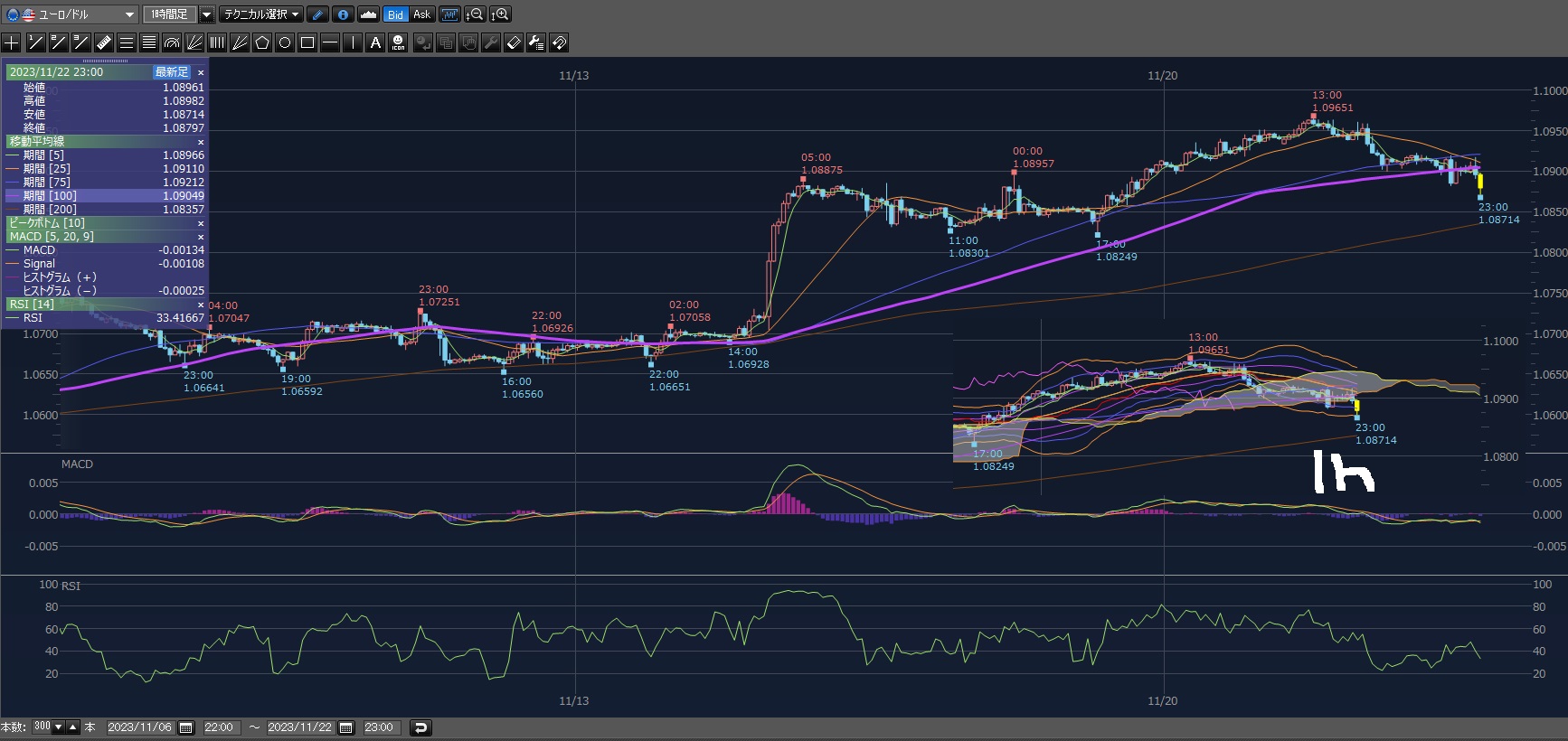1568x741 pixels.
Task: Choose the text annotation 'A' tool
Action: [x=375, y=42]
